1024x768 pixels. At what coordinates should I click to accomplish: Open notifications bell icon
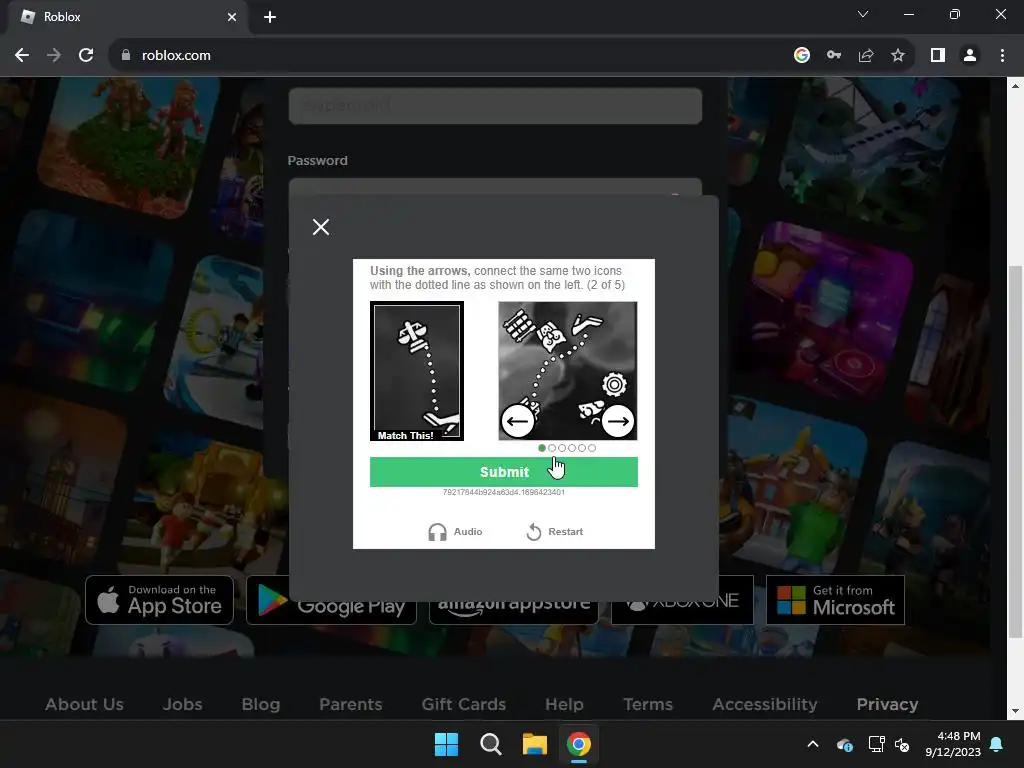click(x=997, y=744)
